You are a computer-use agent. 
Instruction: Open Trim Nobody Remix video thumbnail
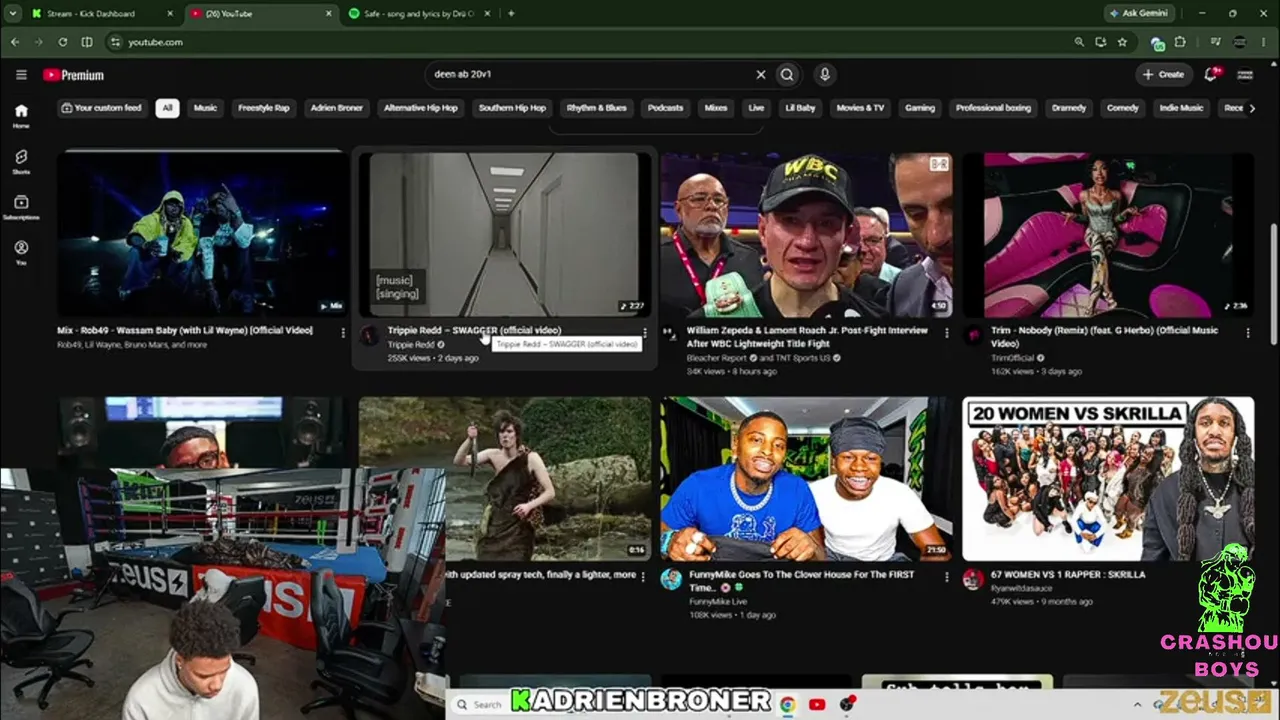coord(1108,234)
